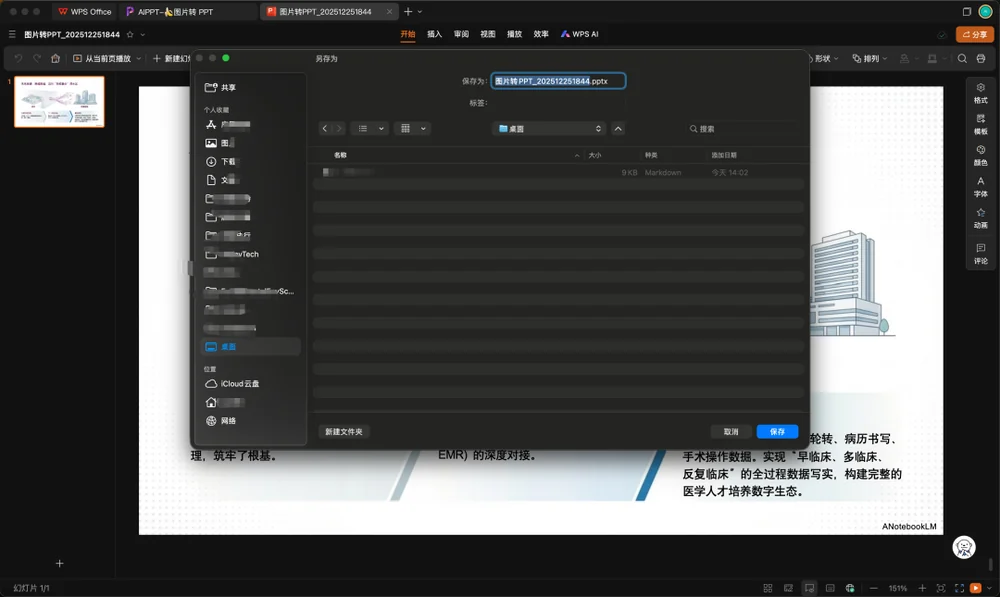Fit slide to window icon
The width and height of the screenshot is (1000, 597).
click(x=941, y=588)
